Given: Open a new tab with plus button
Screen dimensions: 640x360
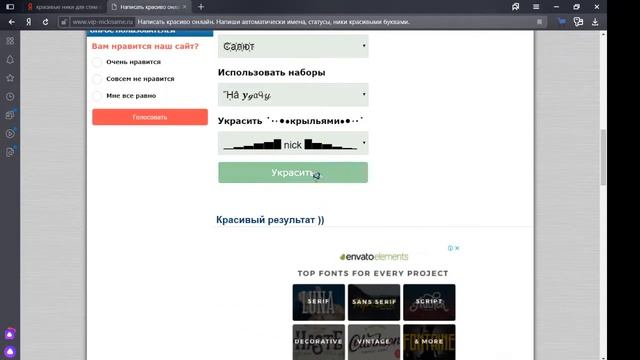Looking at the screenshot, I should (201, 7).
